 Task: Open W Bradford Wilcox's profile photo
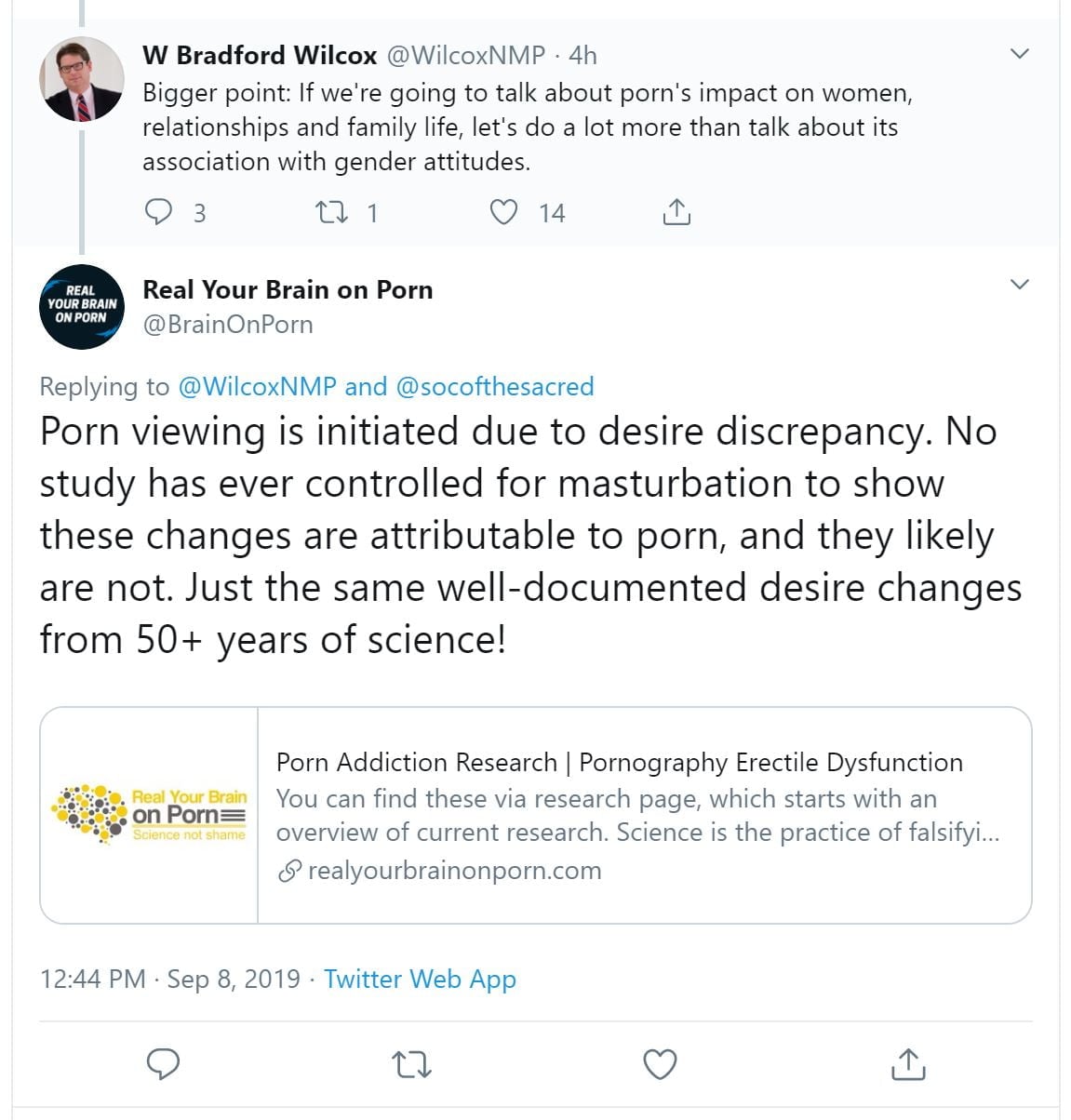pyautogui.click(x=82, y=80)
